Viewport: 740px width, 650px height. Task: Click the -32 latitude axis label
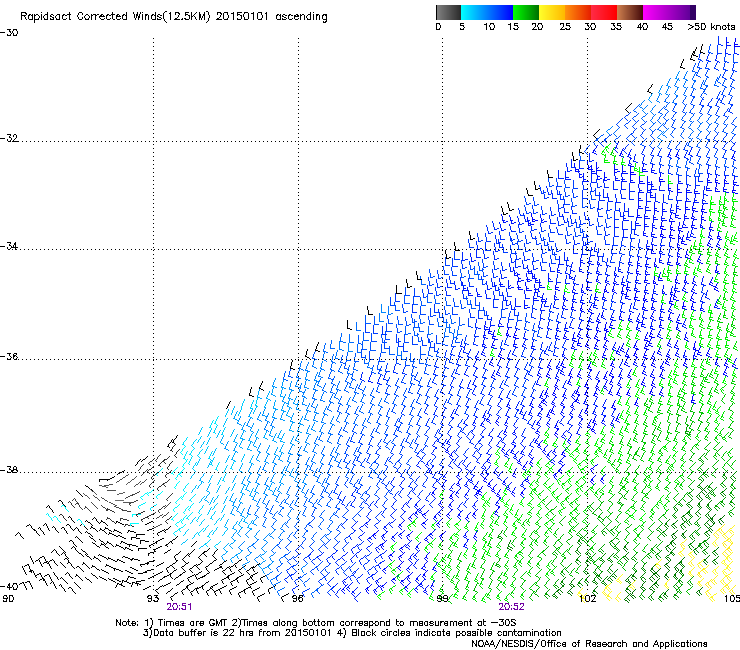(9, 138)
